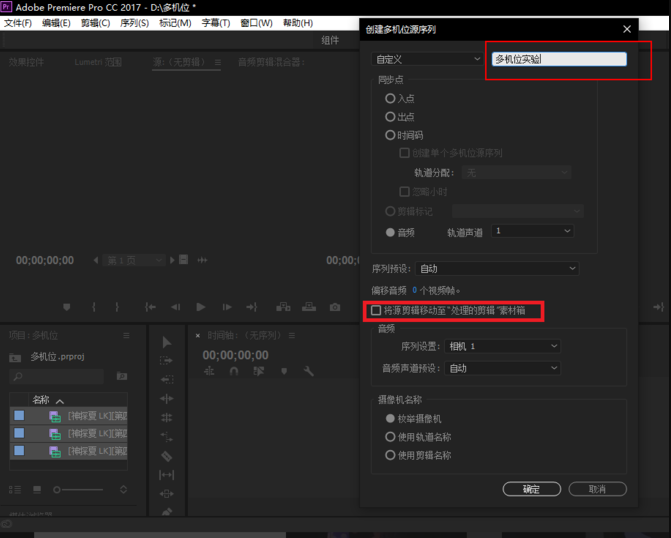Open source panel menu beside 源:(无剪辑)
The image size is (671, 538).
point(218,62)
